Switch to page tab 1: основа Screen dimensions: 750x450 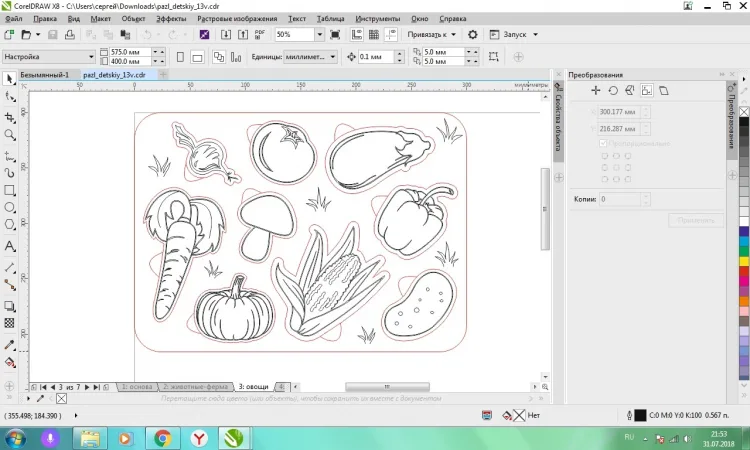click(x=137, y=386)
